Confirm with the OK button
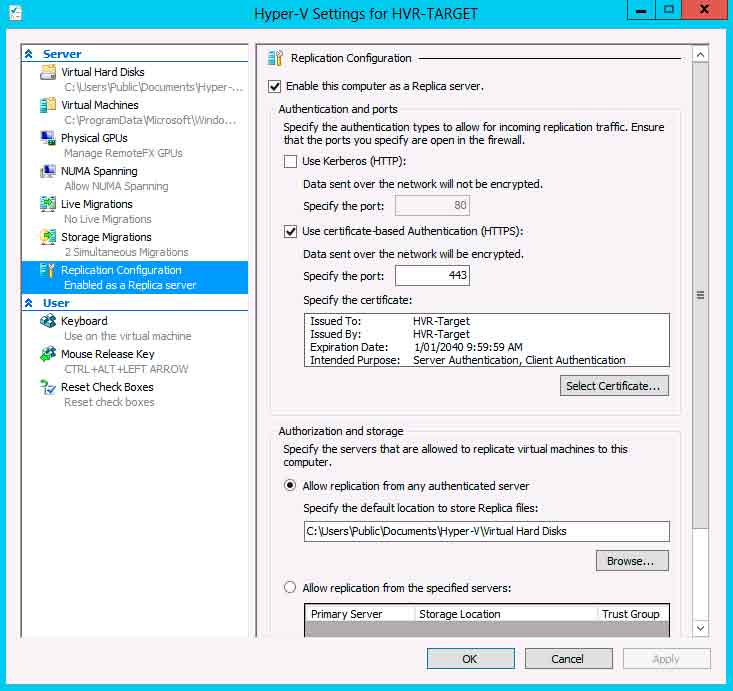 [470, 659]
